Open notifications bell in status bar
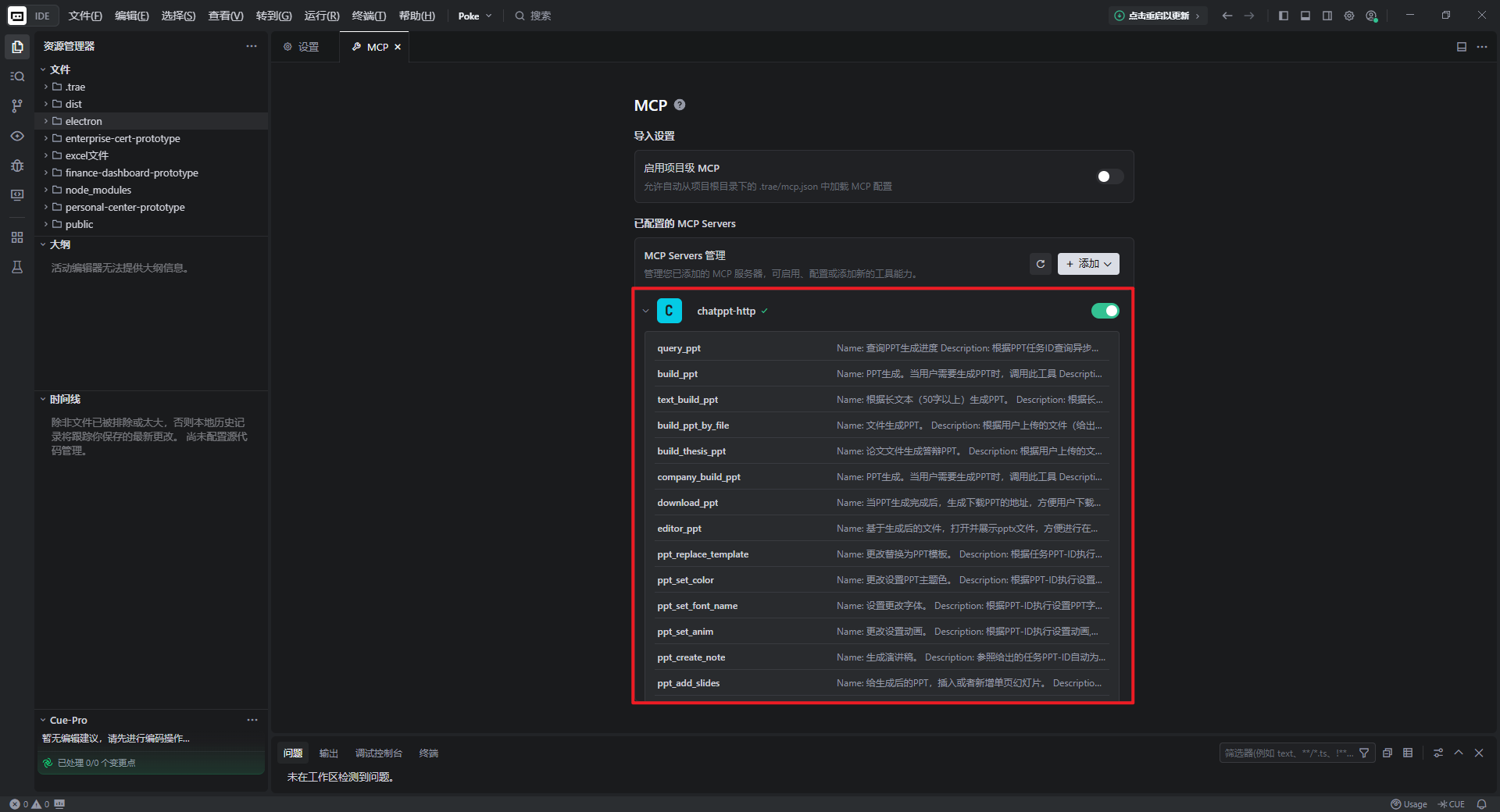The height and width of the screenshot is (812, 1500). click(1481, 804)
